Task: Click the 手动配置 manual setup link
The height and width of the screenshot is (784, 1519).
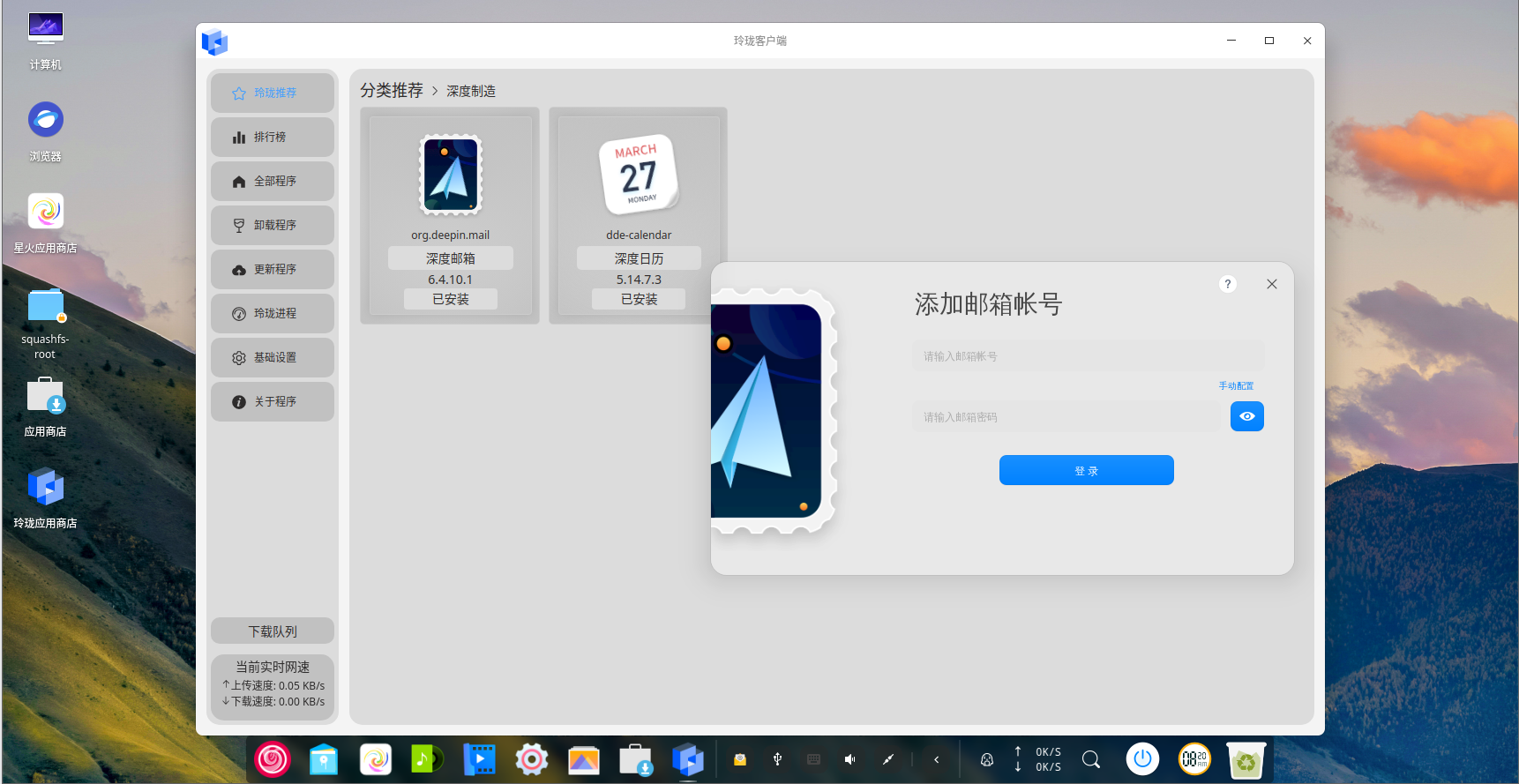Action: tap(1236, 386)
